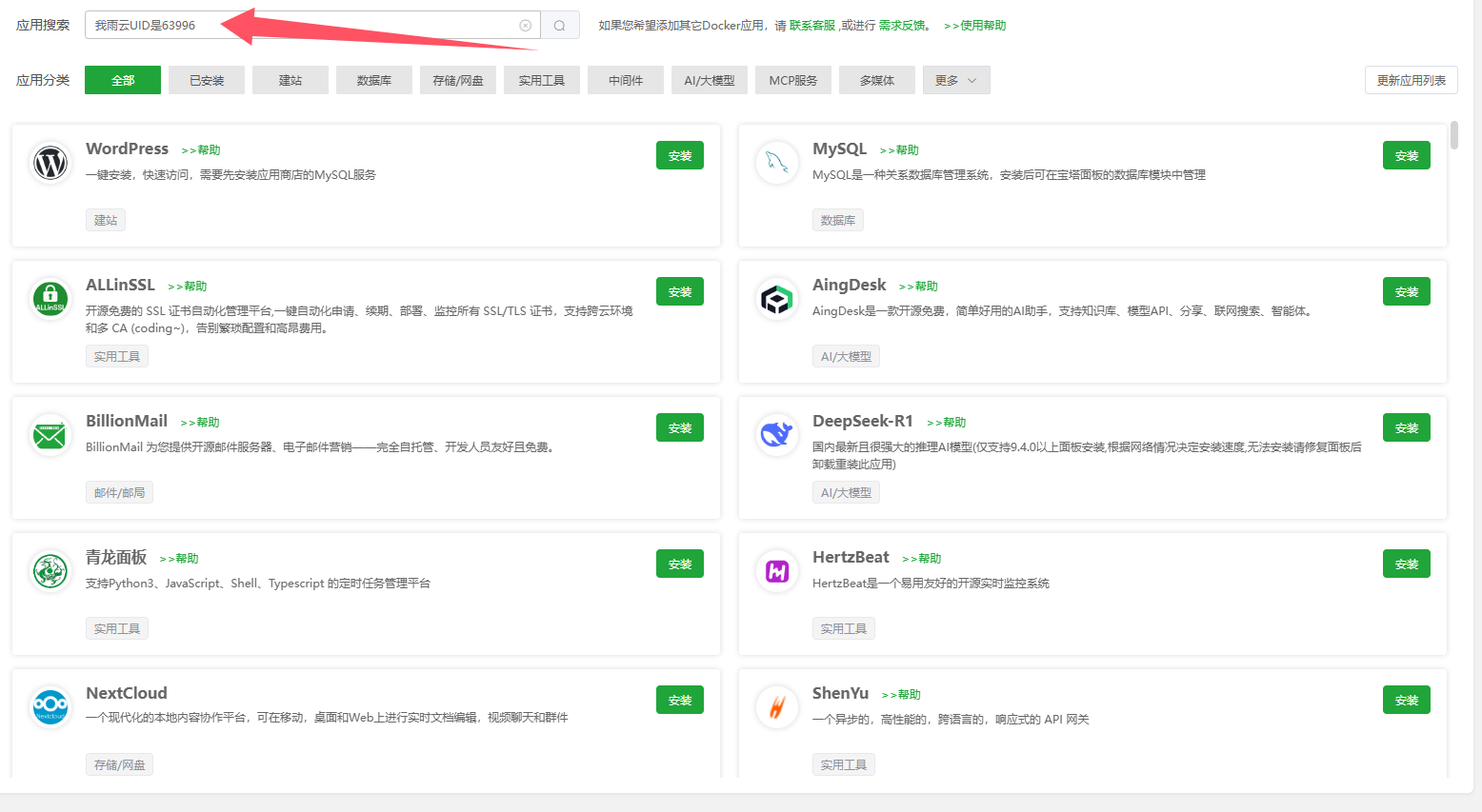Viewport: 1482px width, 812px height.
Task: Click the ShenYu flame icon
Action: [x=777, y=707]
